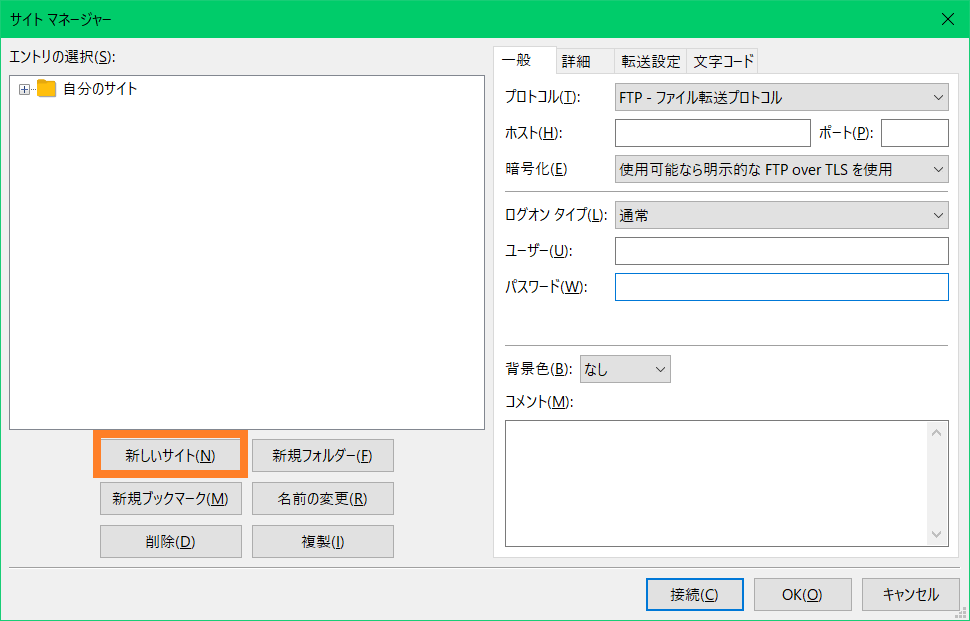Click the 削除 delete button
The height and width of the screenshot is (621, 970).
(x=170, y=542)
